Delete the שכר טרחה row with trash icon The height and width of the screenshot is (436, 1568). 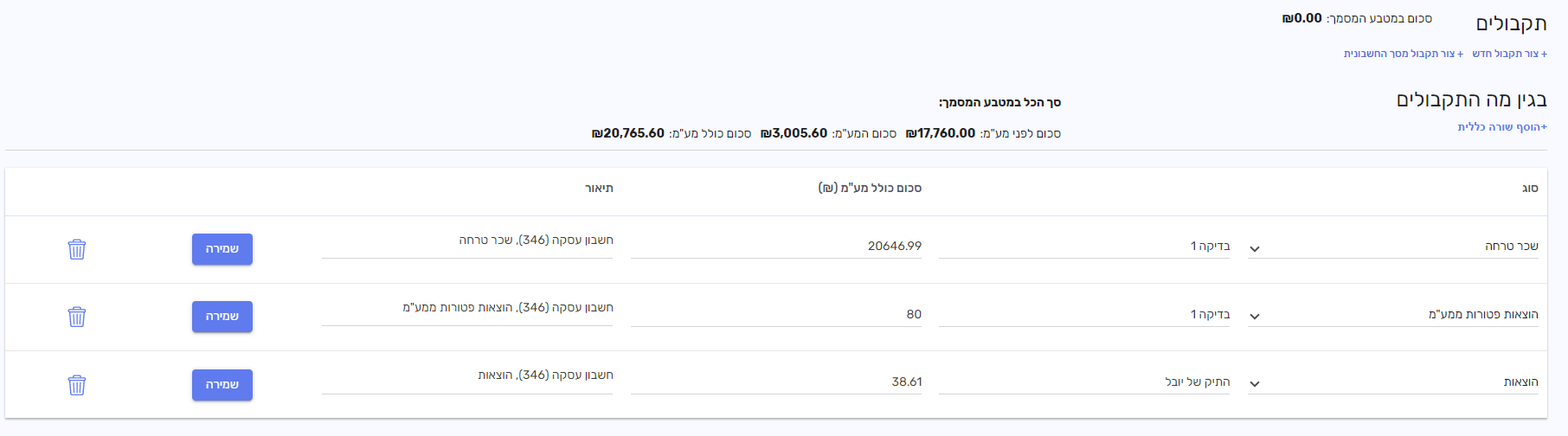click(x=77, y=249)
